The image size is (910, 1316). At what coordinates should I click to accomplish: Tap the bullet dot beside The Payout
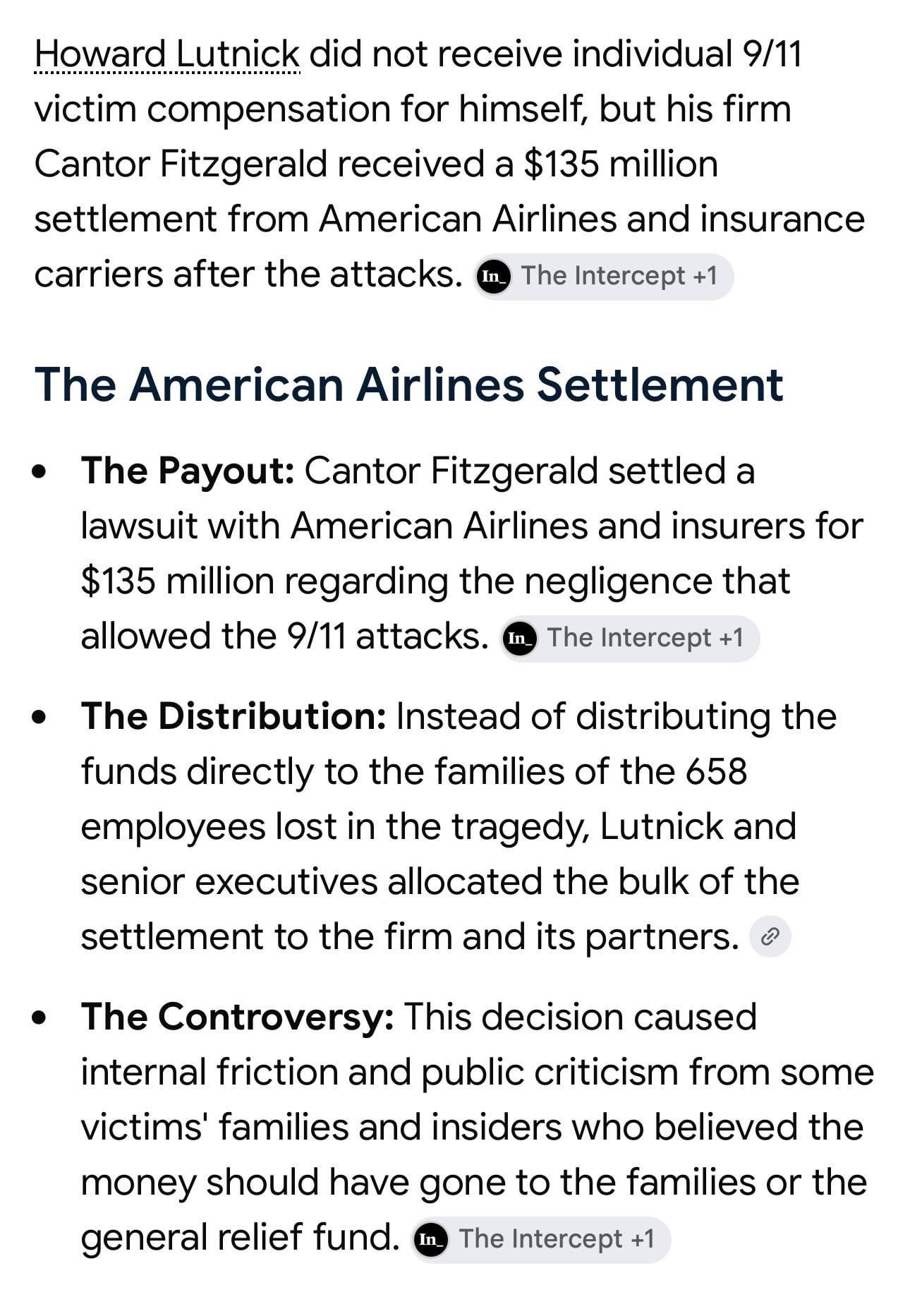click(40, 471)
